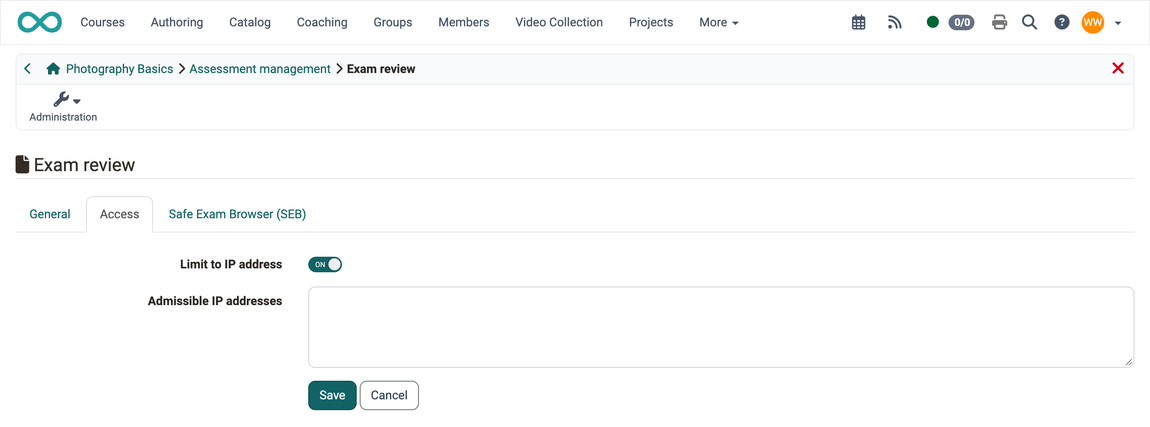Open the Assessment management breadcrumb link
Viewport: 1150px width, 427px height.
coord(260,69)
